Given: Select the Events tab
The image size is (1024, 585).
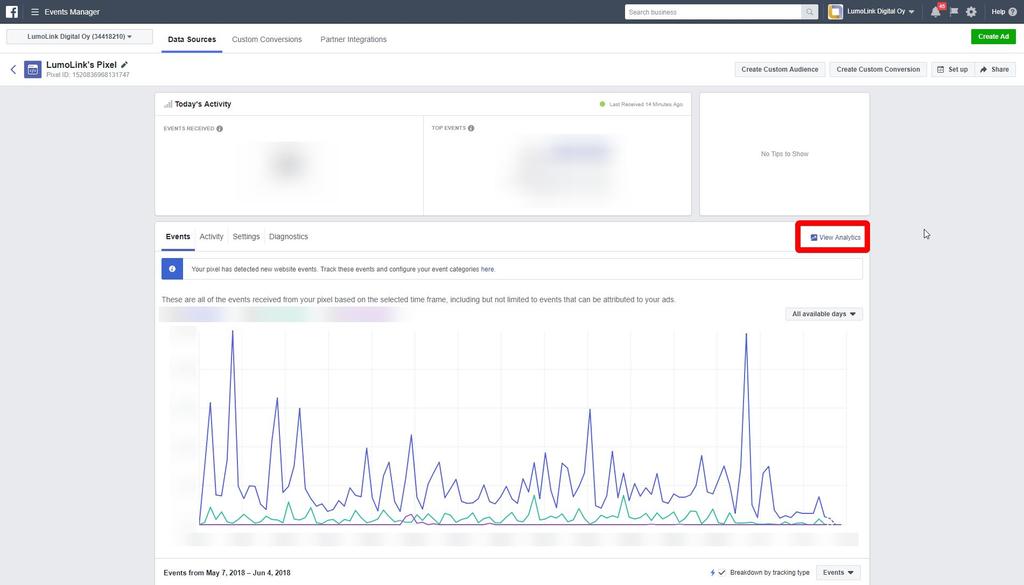Looking at the screenshot, I should (x=178, y=236).
